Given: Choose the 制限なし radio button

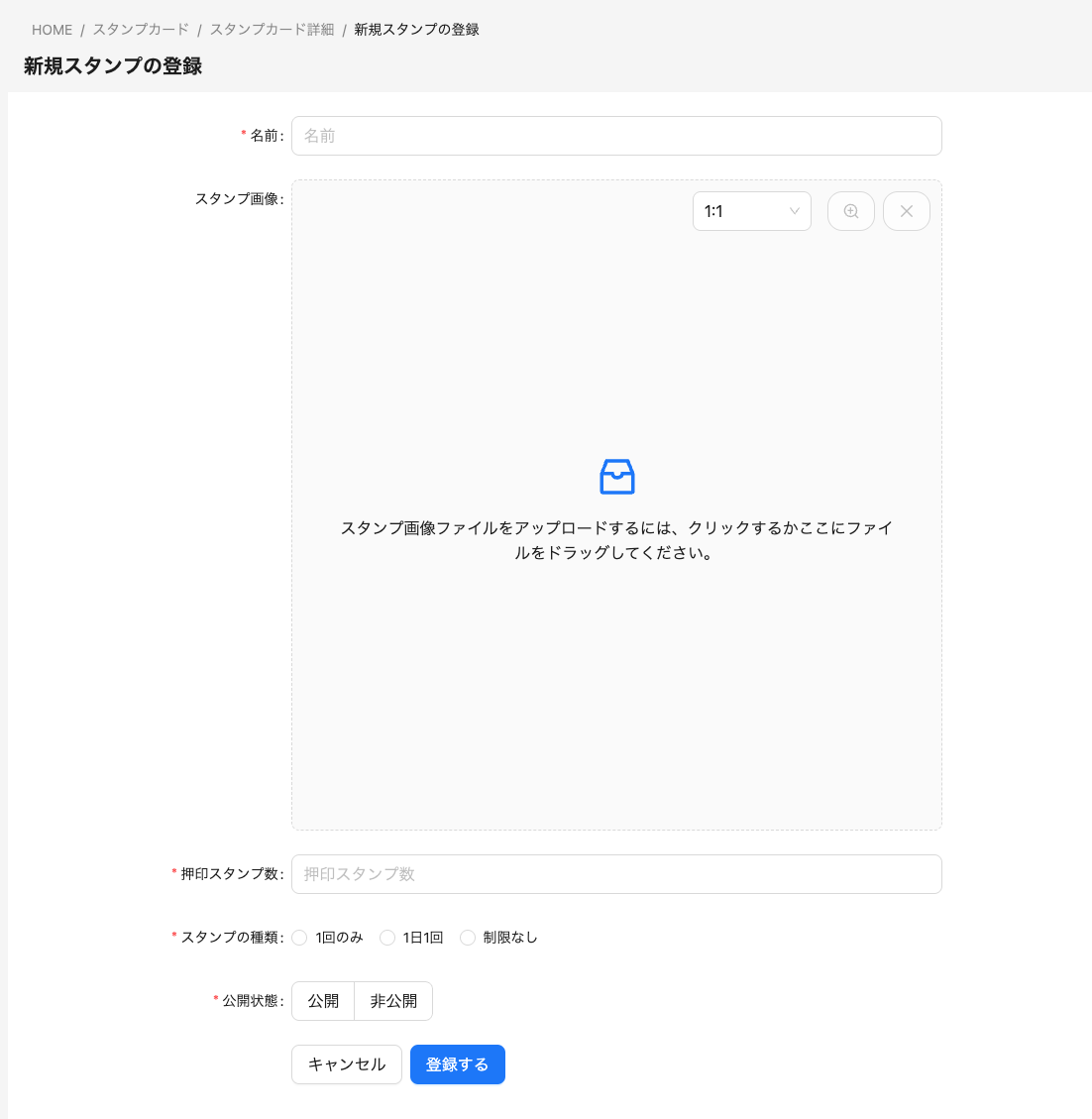Looking at the screenshot, I should [x=468, y=938].
